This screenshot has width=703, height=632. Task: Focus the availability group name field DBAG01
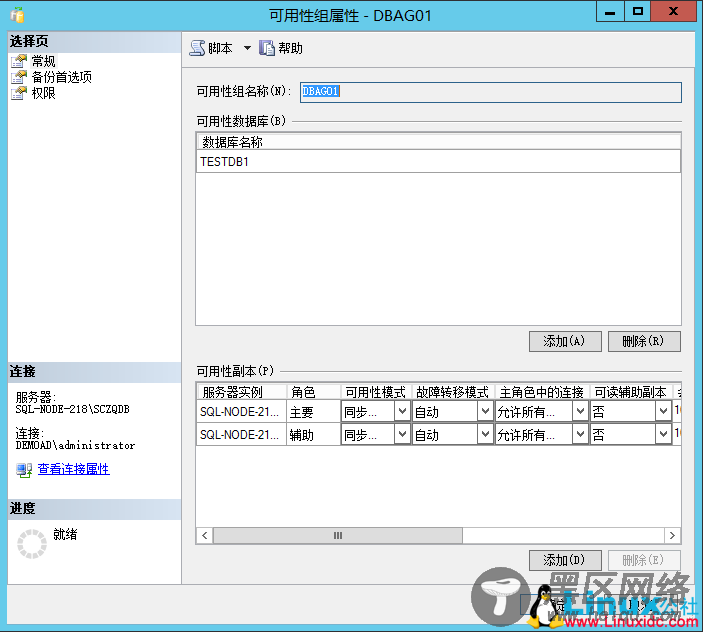click(490, 92)
